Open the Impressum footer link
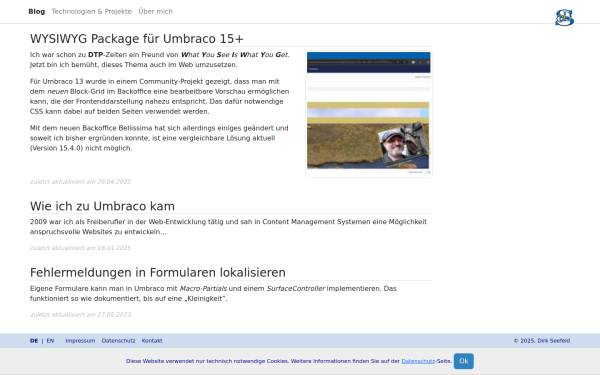Viewport: 600px width, 375px height. (80, 341)
